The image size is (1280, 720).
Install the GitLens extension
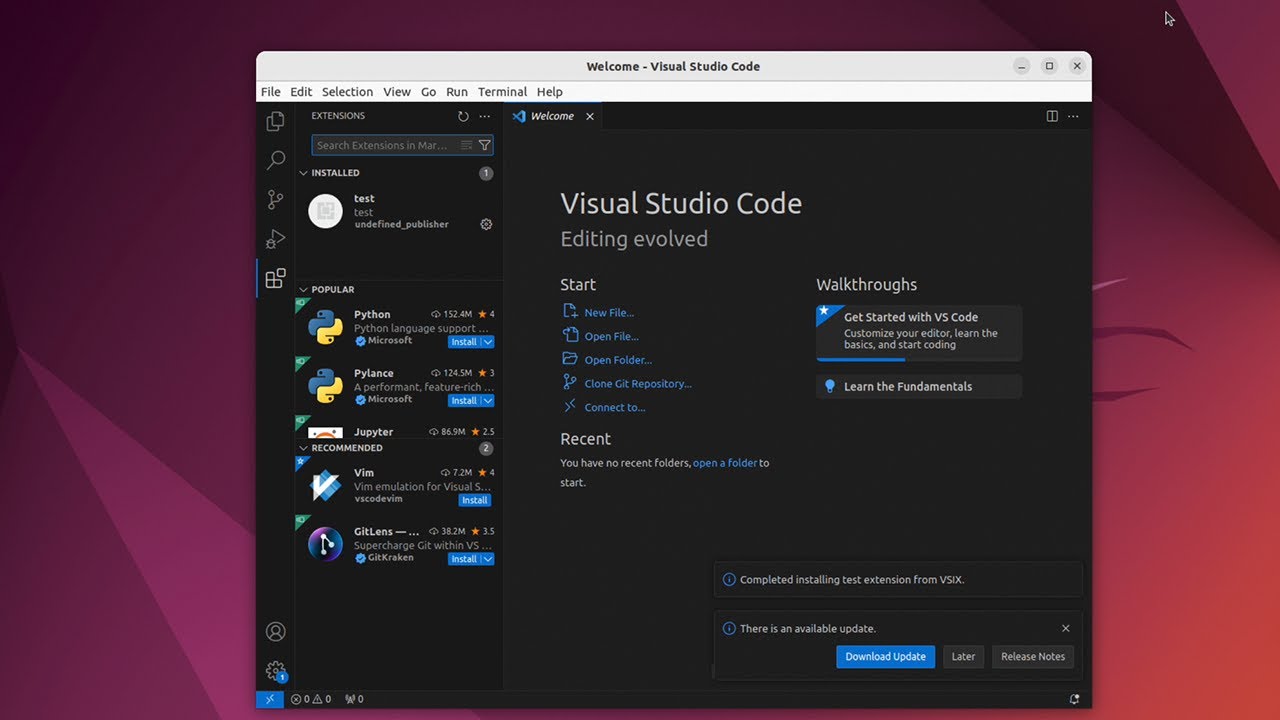pos(464,559)
